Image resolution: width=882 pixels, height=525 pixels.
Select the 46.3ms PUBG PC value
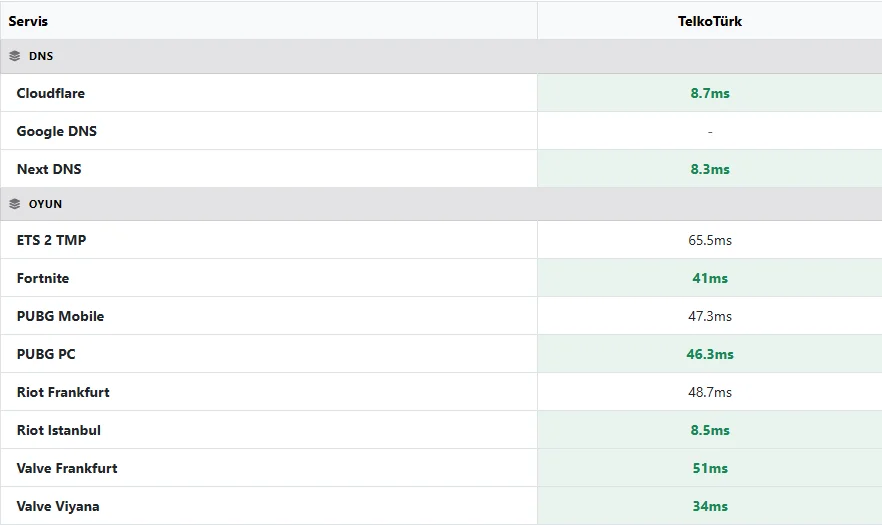pos(710,355)
